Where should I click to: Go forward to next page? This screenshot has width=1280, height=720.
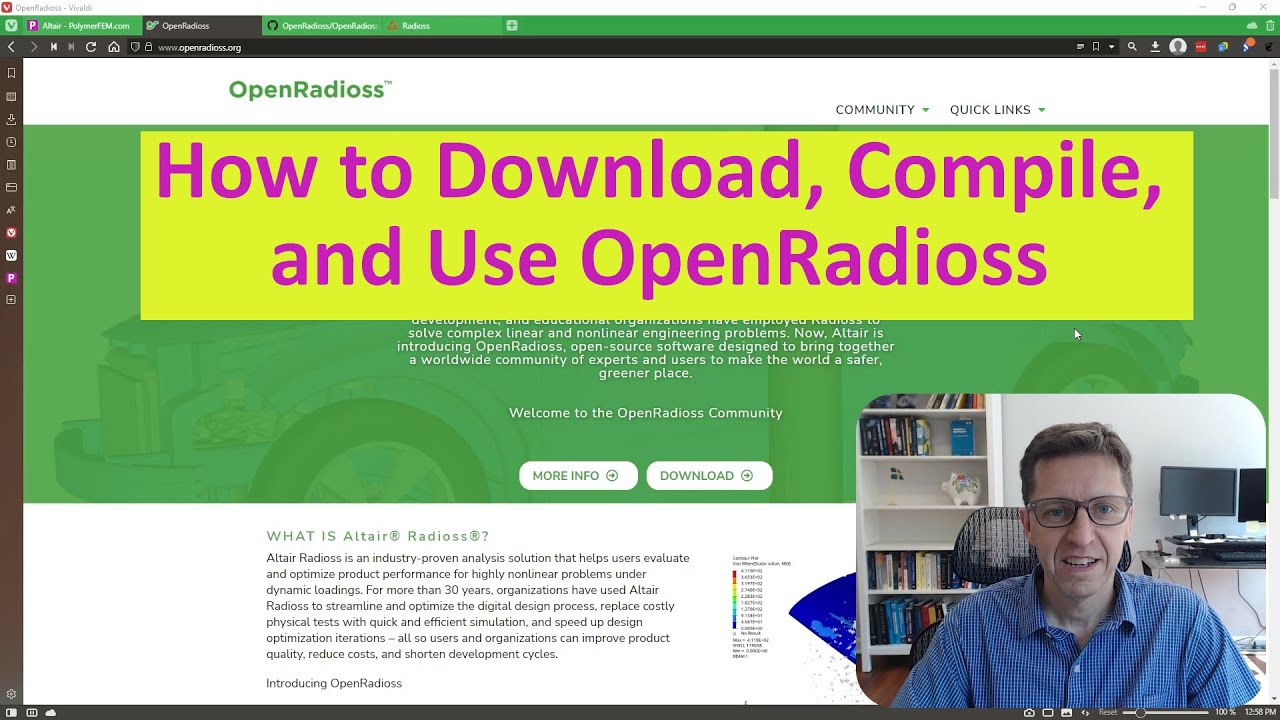[x=33, y=47]
